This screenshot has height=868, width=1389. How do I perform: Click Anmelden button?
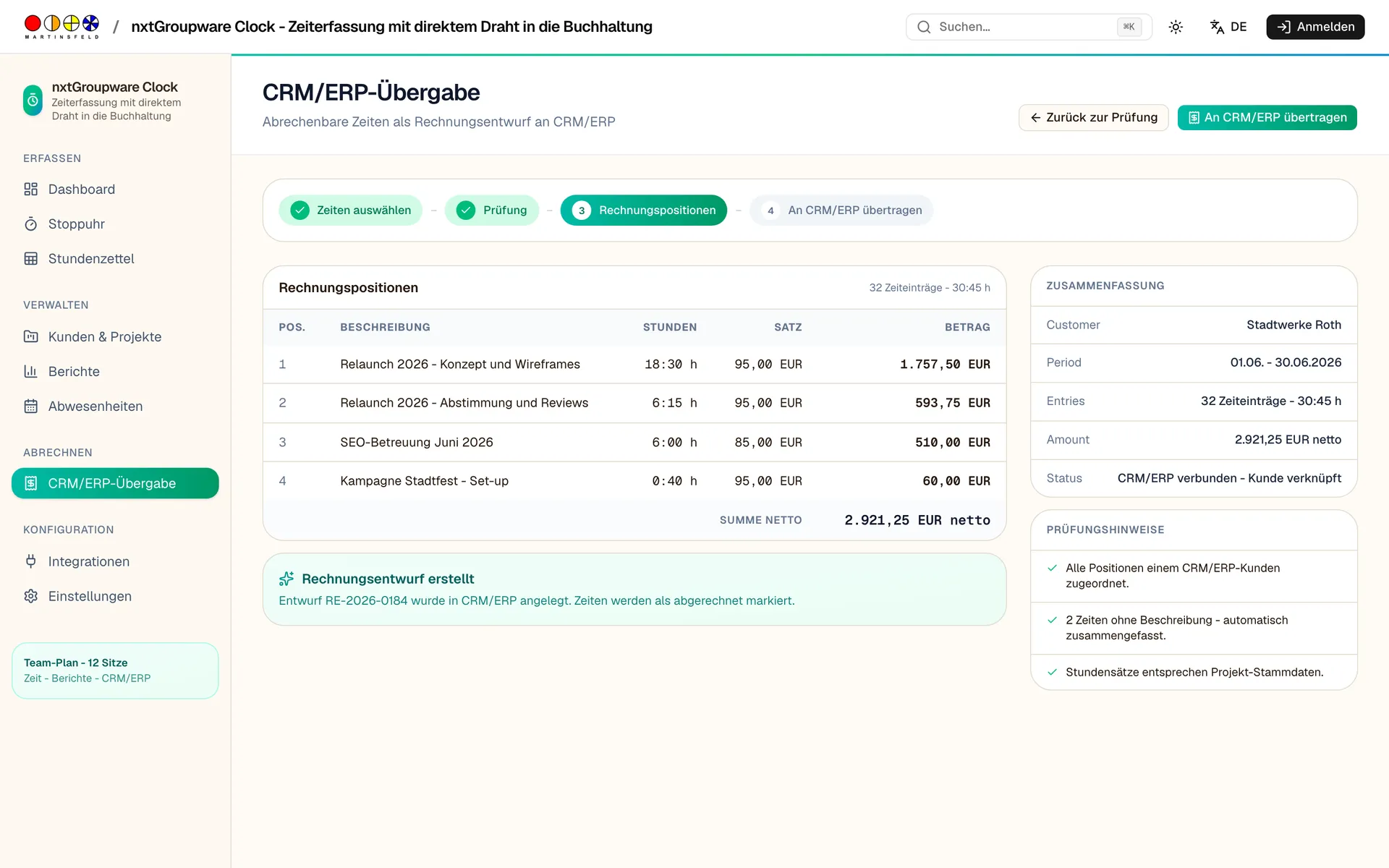[x=1315, y=27]
